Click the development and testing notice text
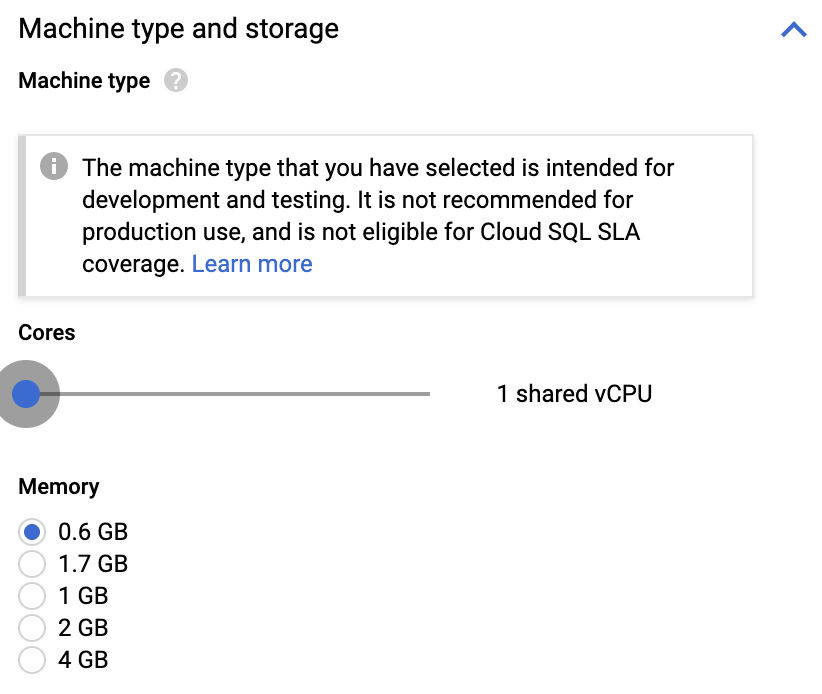Screen dimensions: 822x694 click(378, 216)
